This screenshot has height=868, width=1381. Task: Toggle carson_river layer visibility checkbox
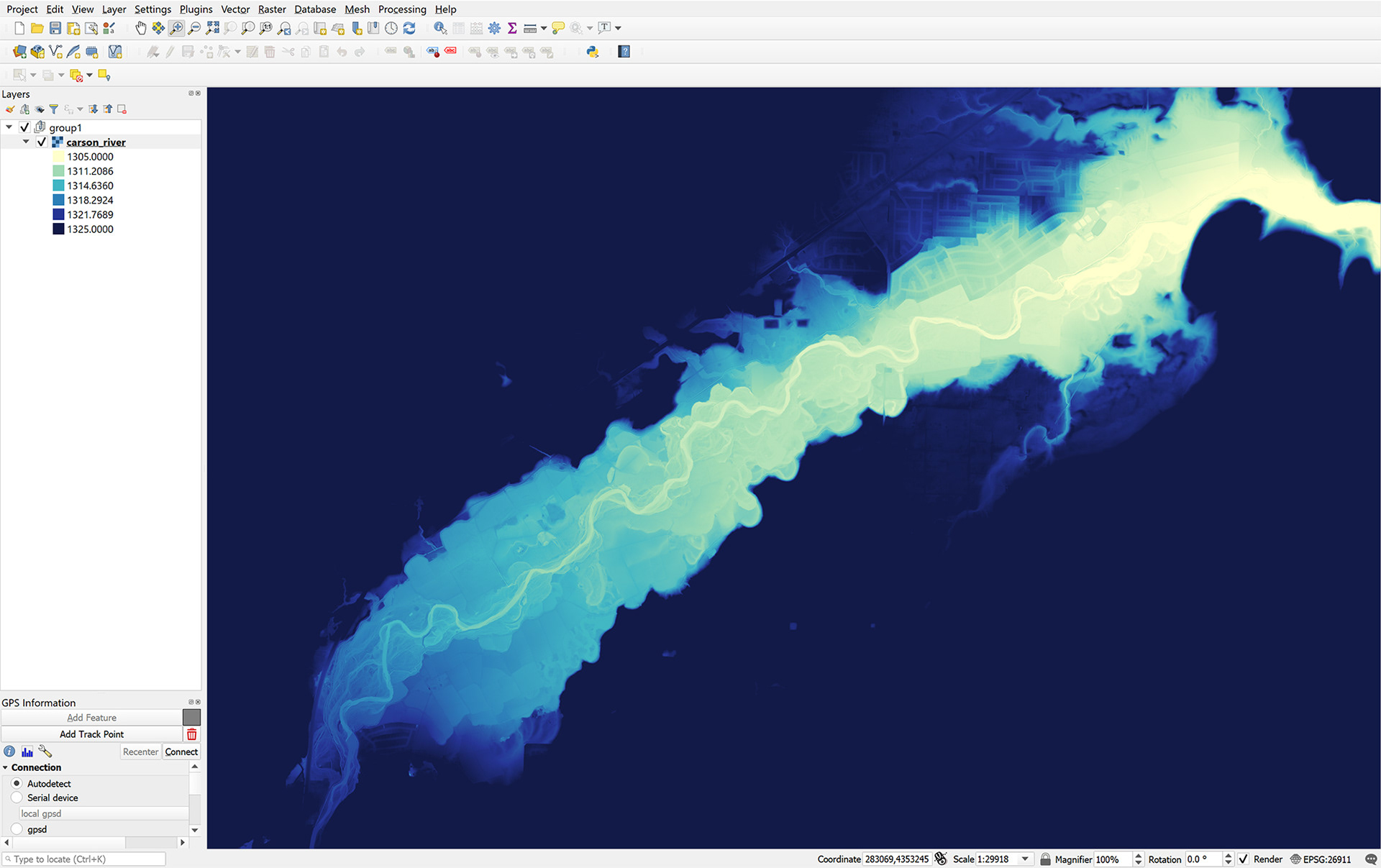pos(42,142)
